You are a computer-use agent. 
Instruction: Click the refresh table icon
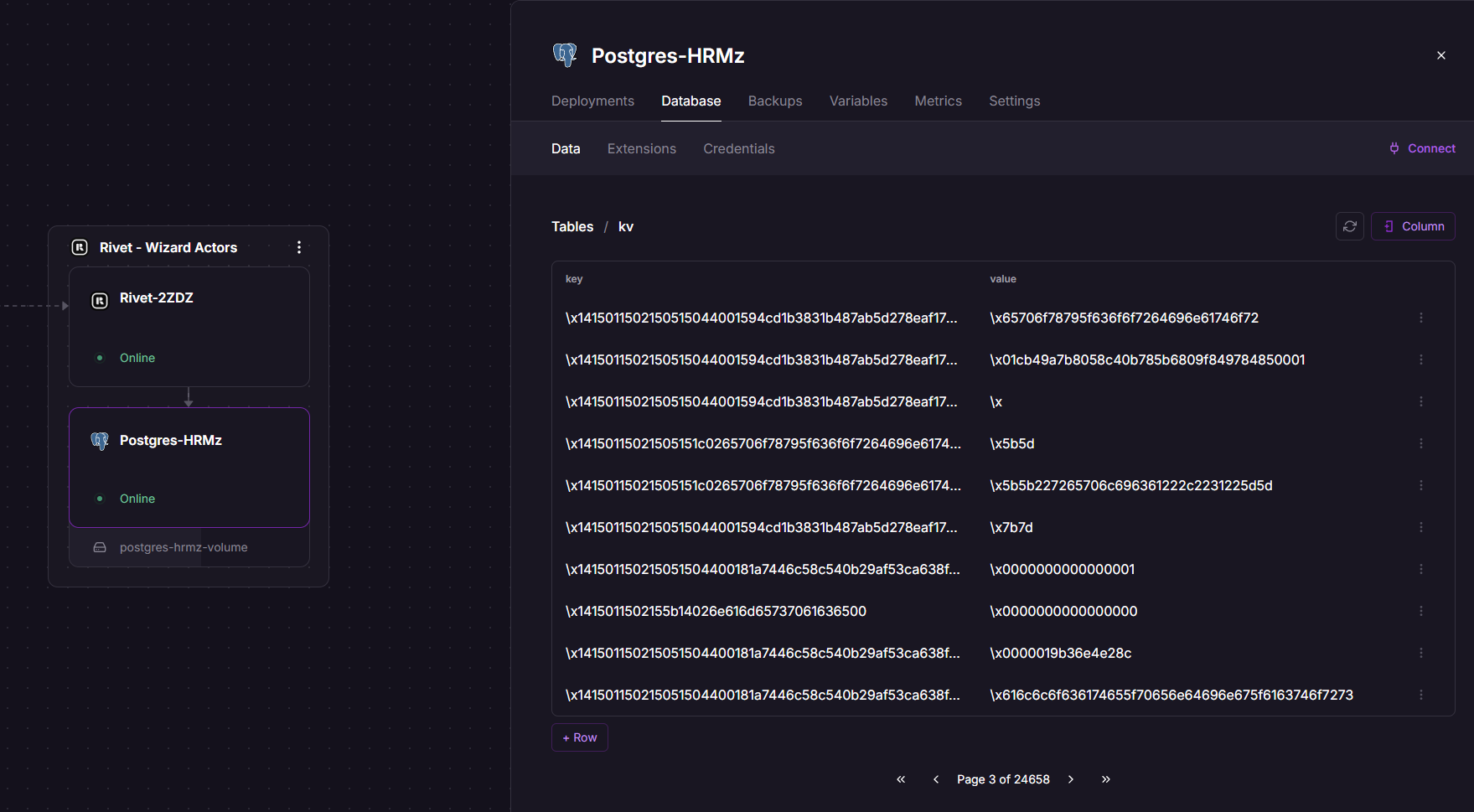tap(1349, 226)
